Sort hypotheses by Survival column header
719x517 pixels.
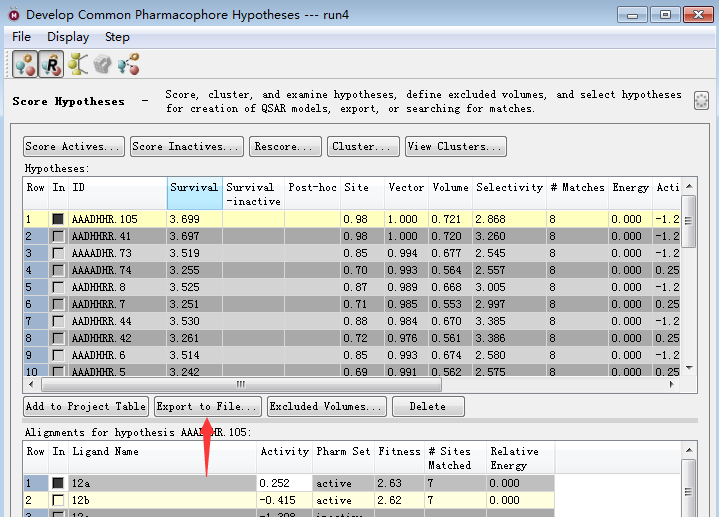(x=194, y=187)
